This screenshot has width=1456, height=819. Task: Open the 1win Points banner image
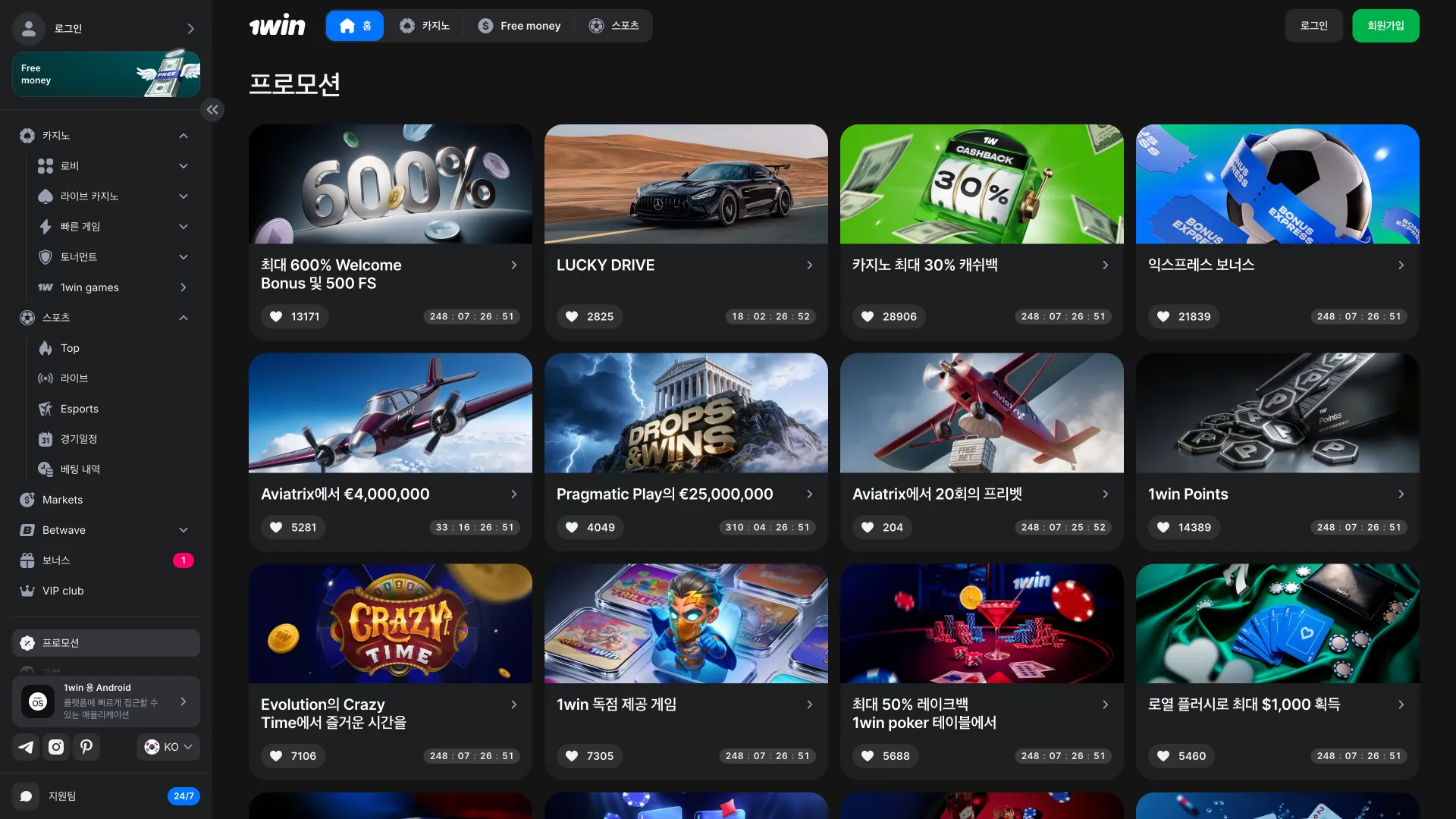coord(1278,413)
